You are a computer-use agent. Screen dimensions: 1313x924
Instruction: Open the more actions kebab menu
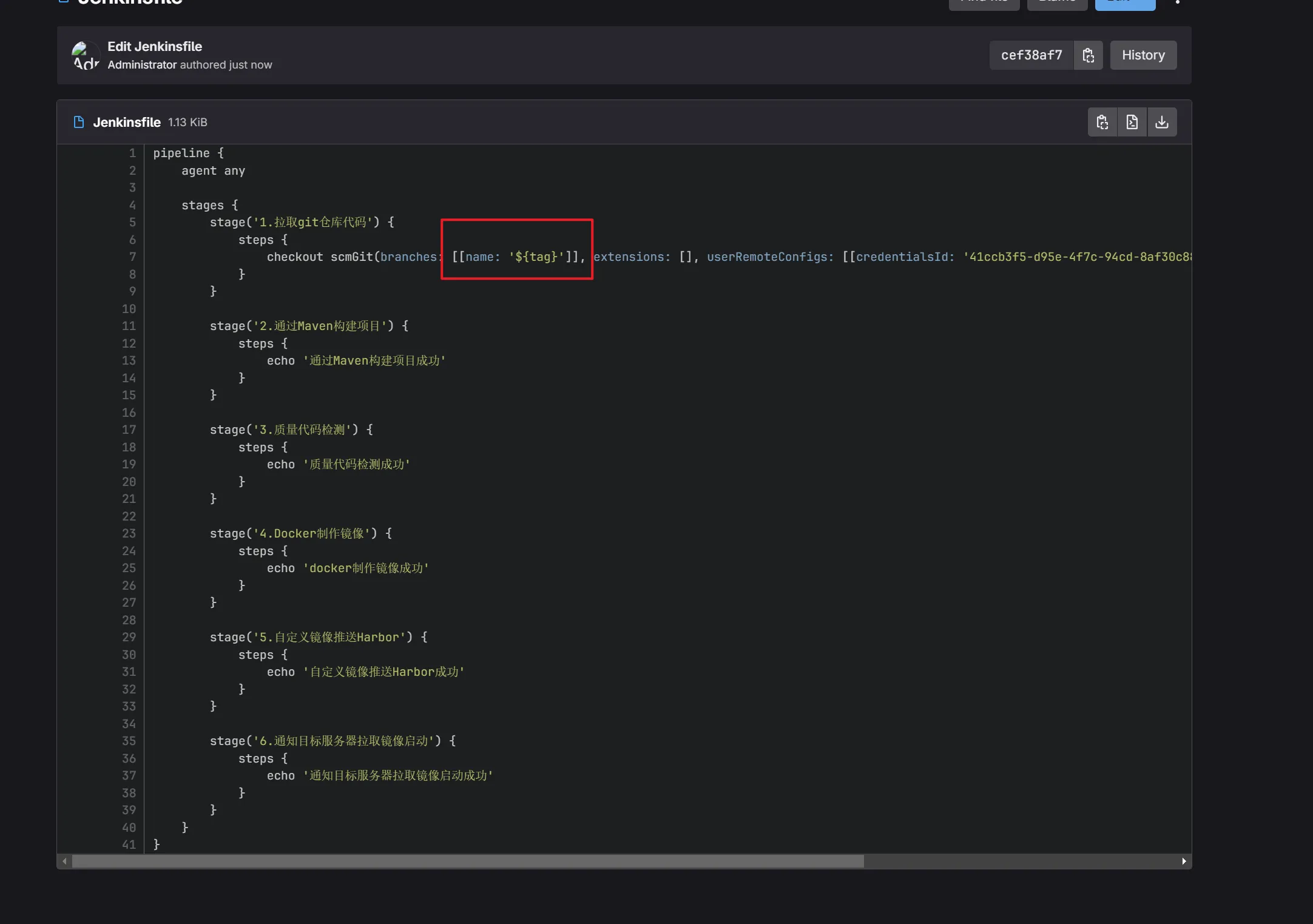tap(1177, 2)
